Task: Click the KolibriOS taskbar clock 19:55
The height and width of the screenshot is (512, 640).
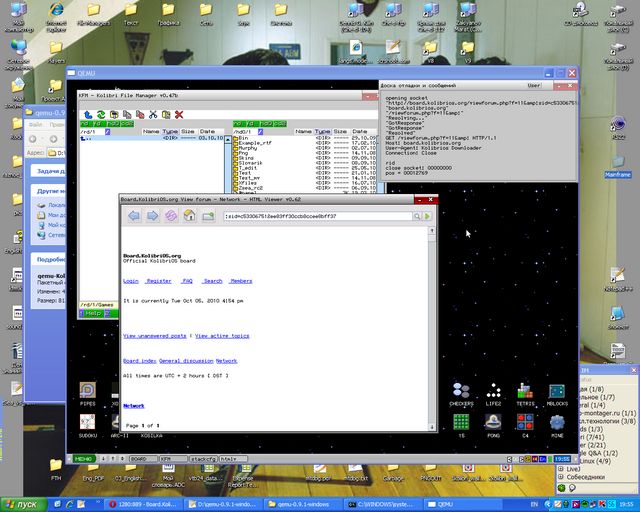Action: pos(562,459)
